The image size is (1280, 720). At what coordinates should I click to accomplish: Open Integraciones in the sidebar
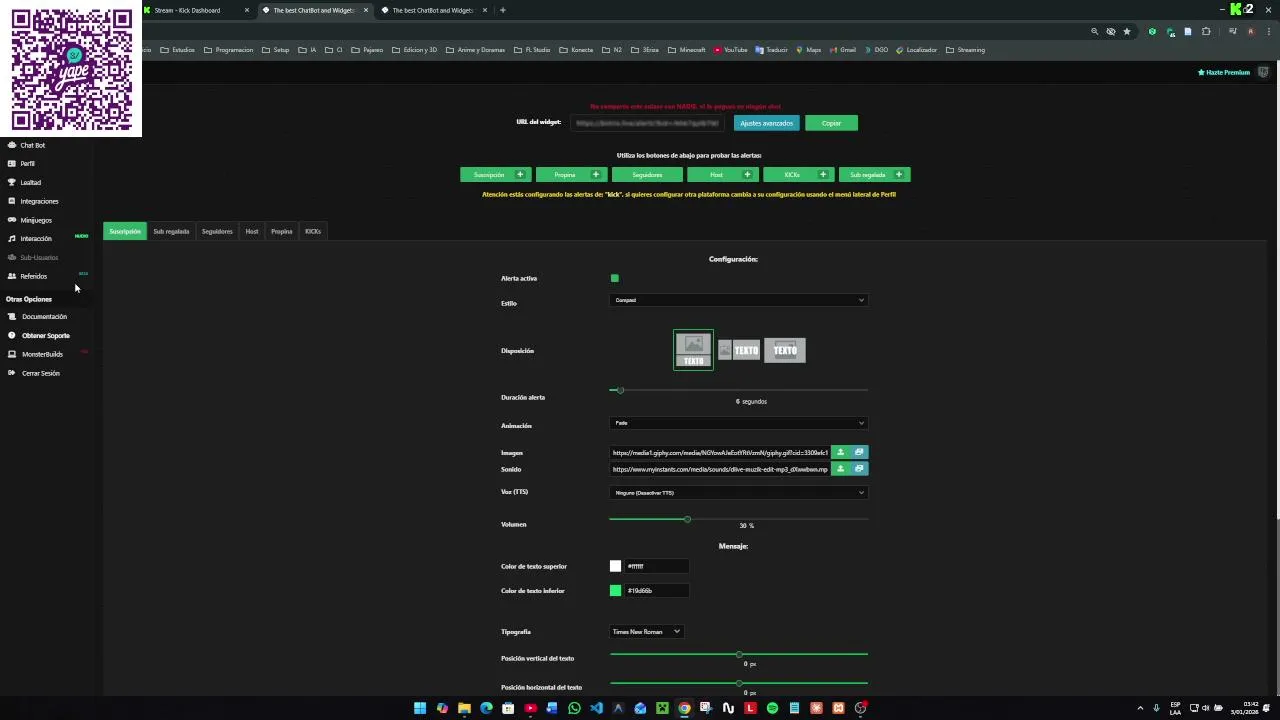pyautogui.click(x=33, y=201)
